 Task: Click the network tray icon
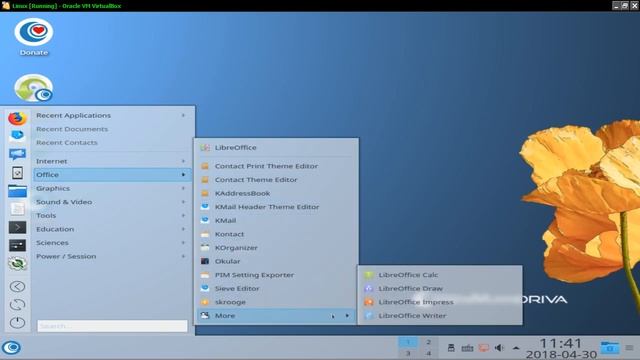tap(467, 348)
